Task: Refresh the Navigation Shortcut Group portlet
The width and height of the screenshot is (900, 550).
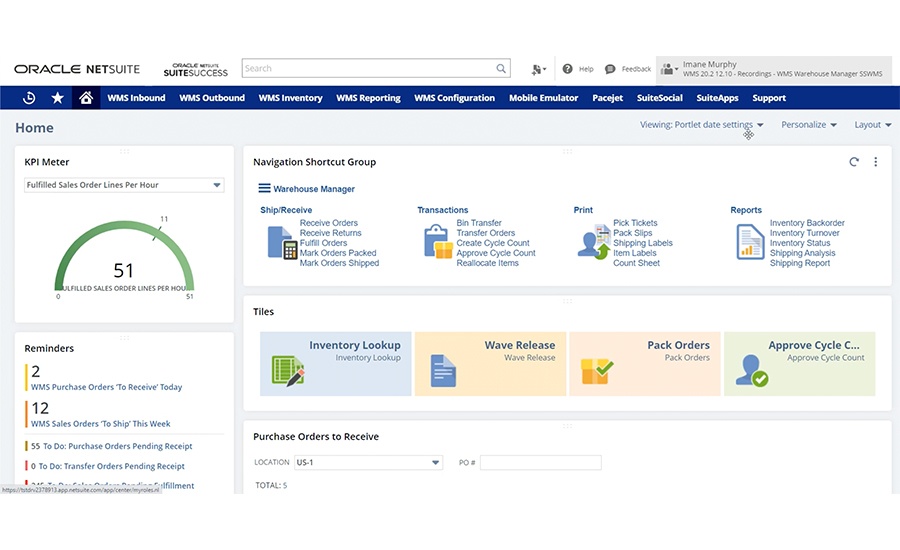Action: 854,162
